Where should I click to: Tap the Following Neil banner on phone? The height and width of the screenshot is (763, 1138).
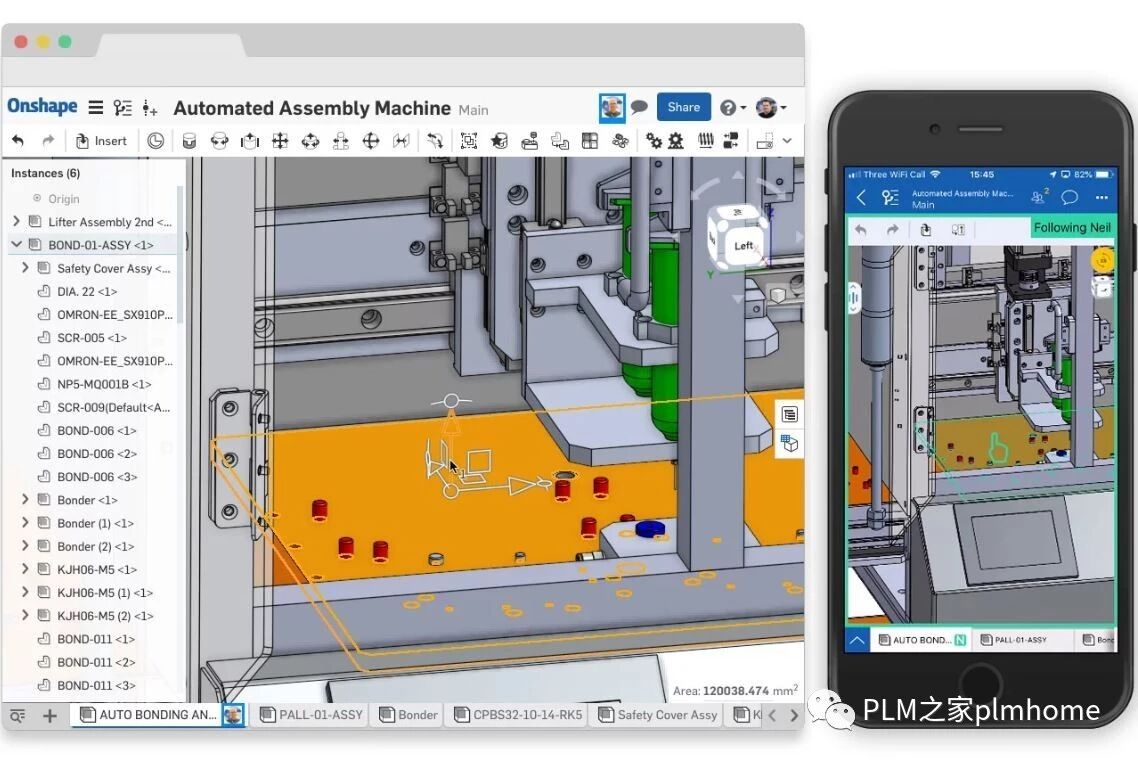pyautogui.click(x=1072, y=227)
